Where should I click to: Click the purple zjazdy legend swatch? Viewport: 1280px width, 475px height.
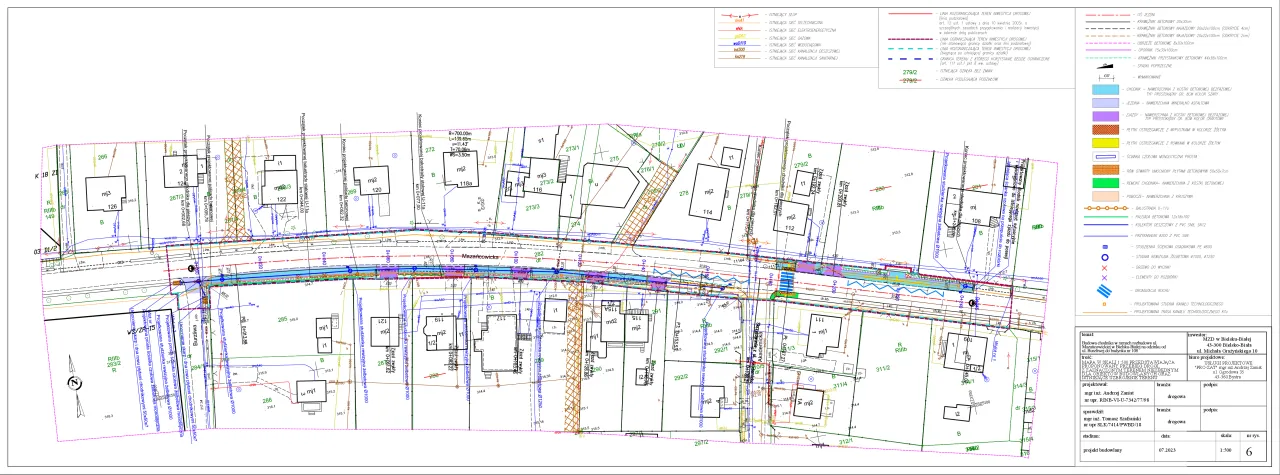[1105, 116]
